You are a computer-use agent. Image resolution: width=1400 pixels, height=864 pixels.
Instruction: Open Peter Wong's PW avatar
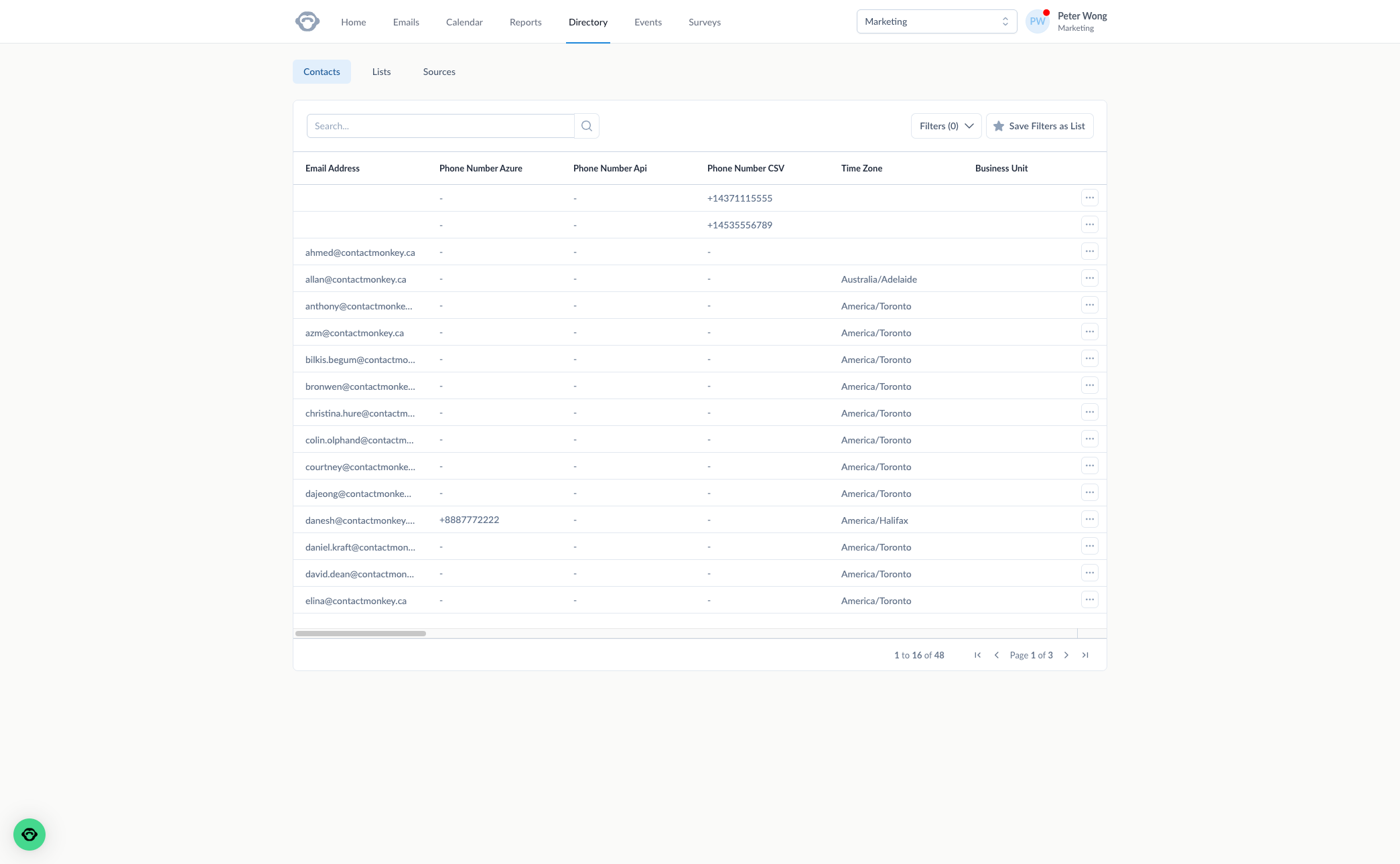pyautogui.click(x=1037, y=21)
